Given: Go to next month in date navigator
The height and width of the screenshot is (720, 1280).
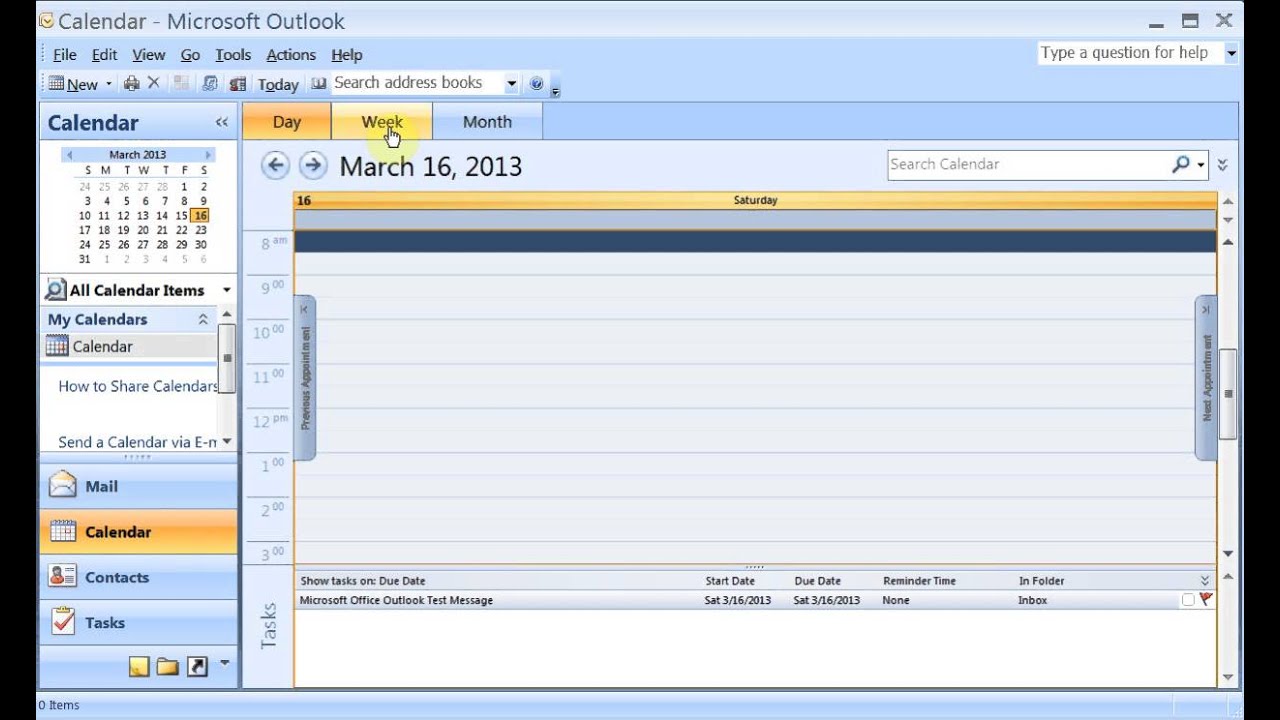Looking at the screenshot, I should pos(208,155).
